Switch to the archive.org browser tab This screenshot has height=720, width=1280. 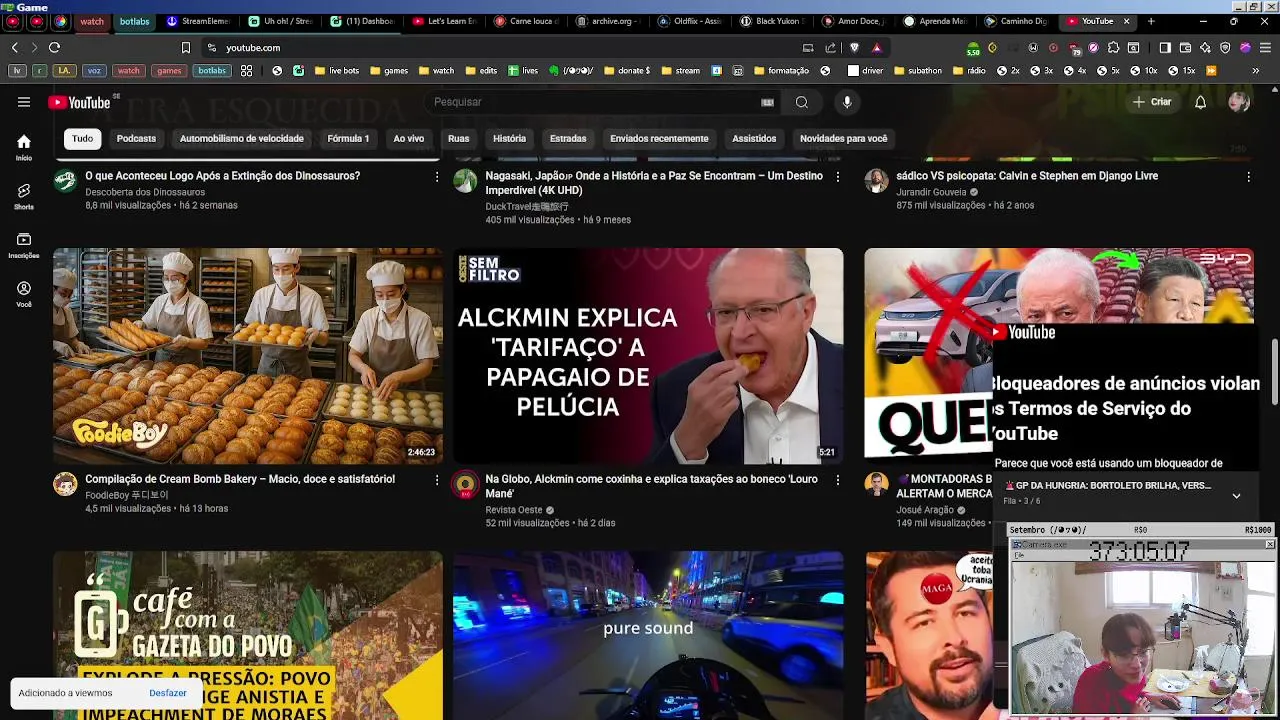tap(610, 21)
